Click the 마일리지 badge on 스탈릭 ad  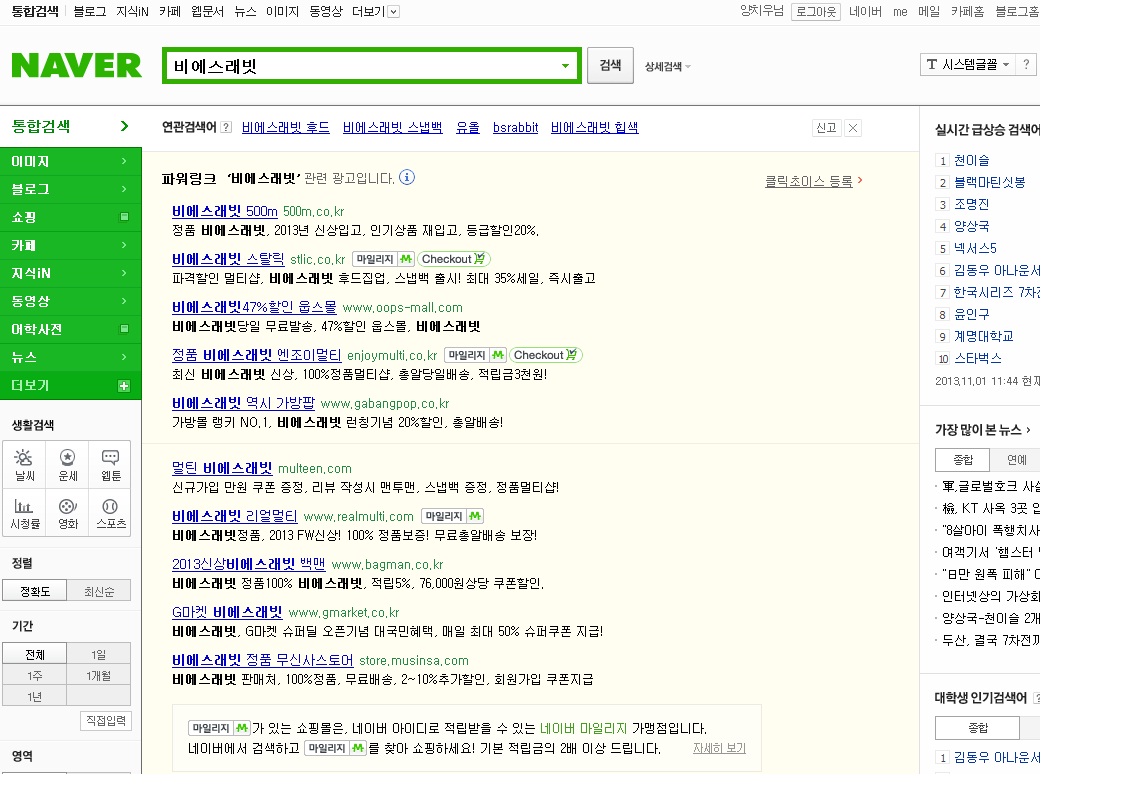pos(383,259)
